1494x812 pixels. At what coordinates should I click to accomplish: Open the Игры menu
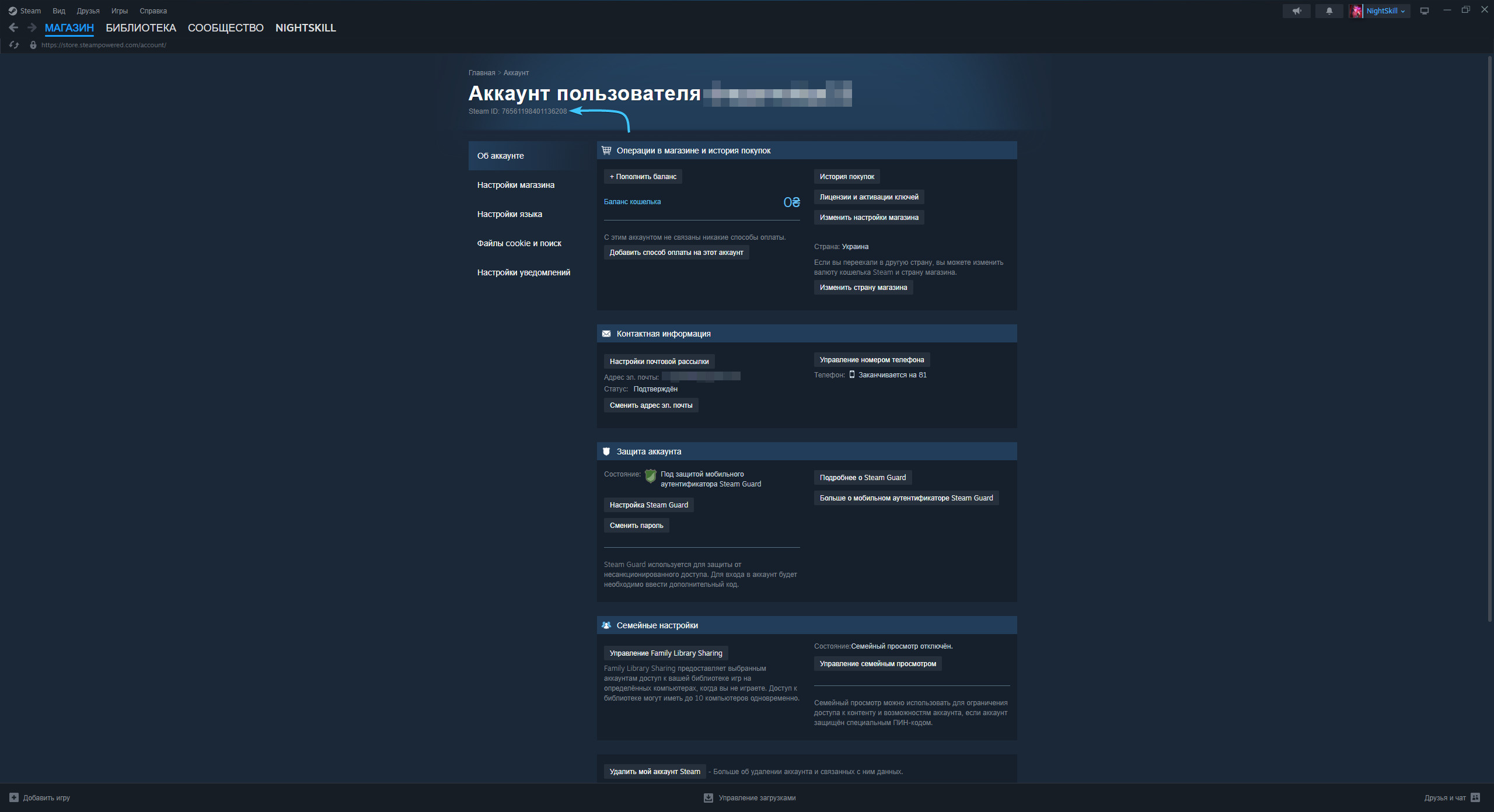pos(120,11)
